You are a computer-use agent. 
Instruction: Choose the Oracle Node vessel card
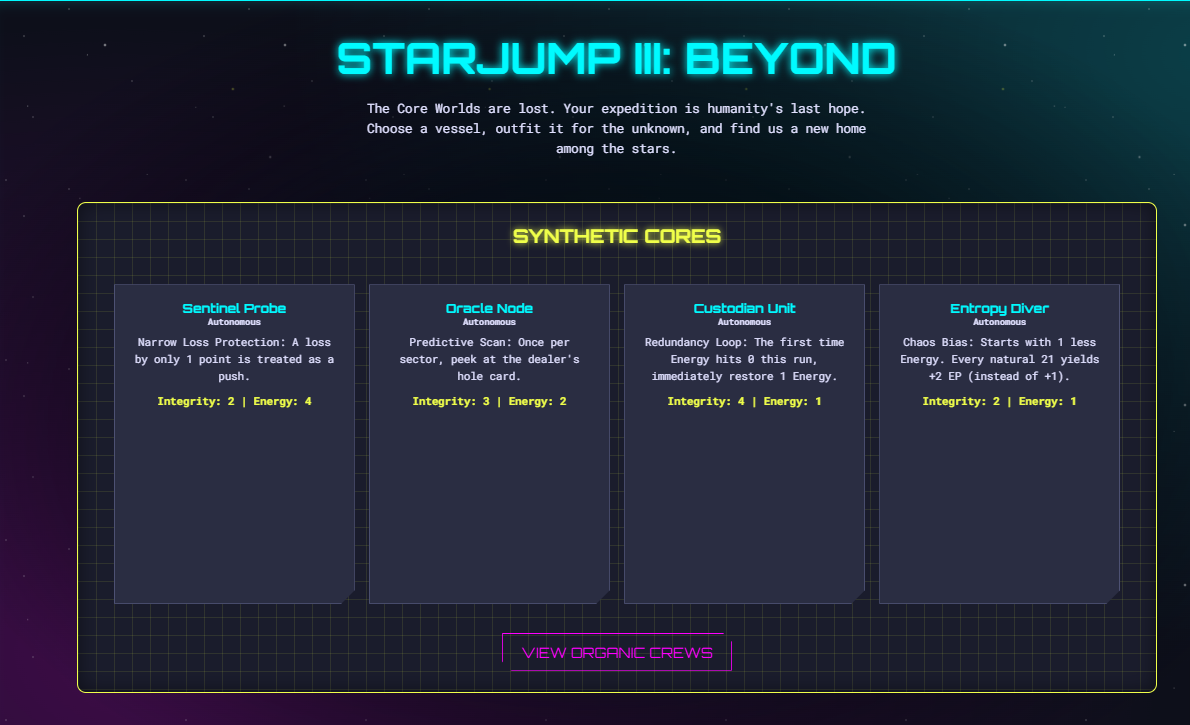pyautogui.click(x=490, y=444)
